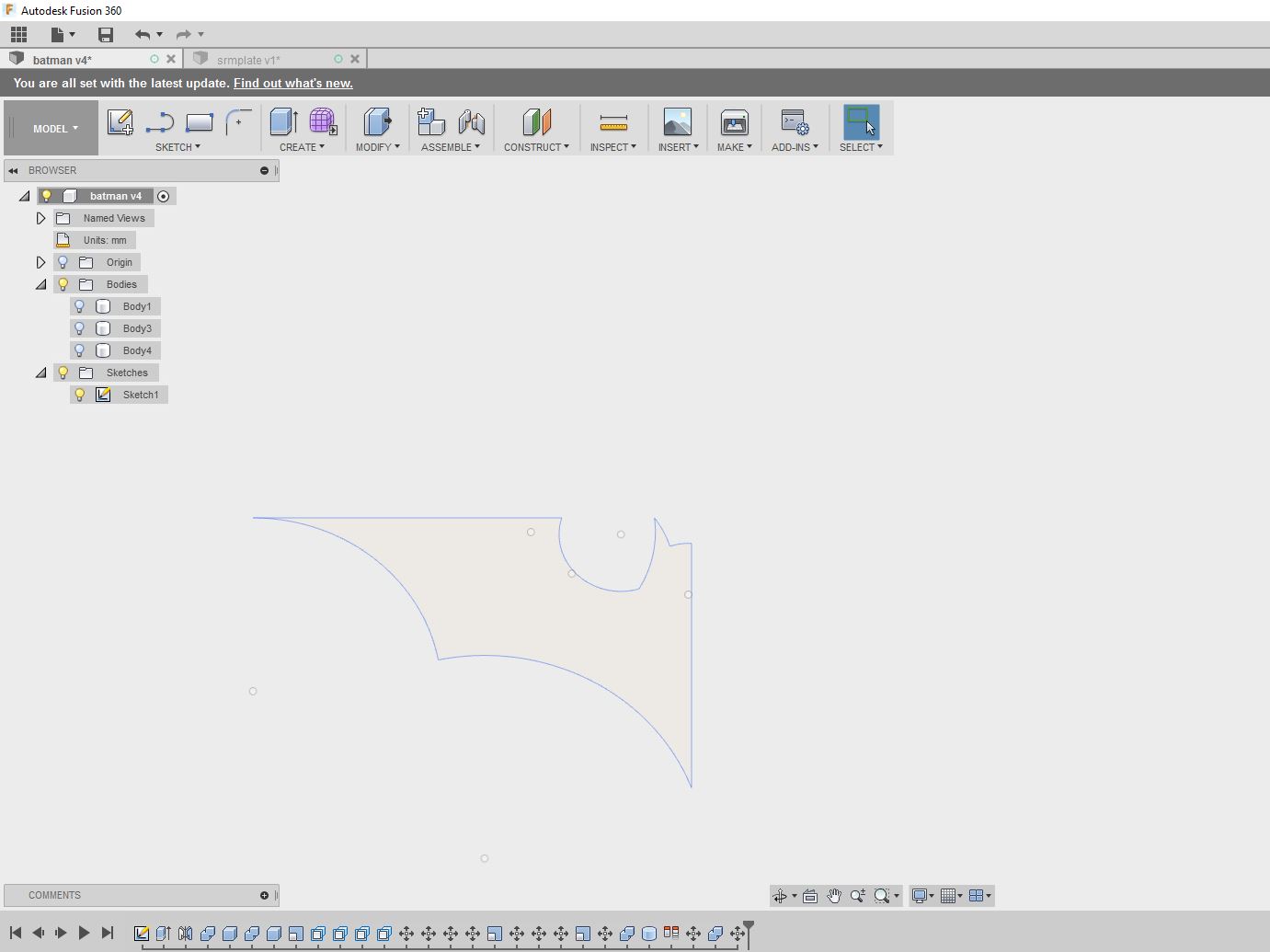Click the Create Sketch tool icon
The image size is (1270, 952).
120,122
